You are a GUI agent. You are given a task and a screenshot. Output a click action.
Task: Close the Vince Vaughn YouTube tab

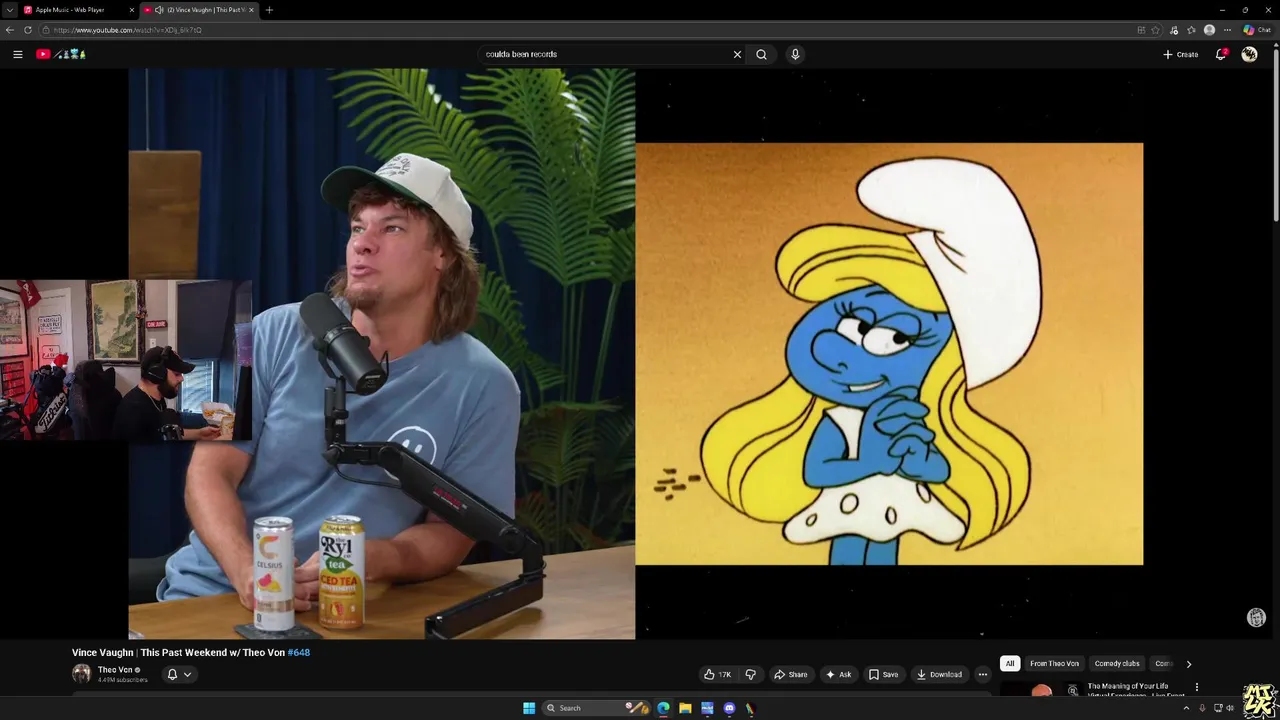point(251,10)
